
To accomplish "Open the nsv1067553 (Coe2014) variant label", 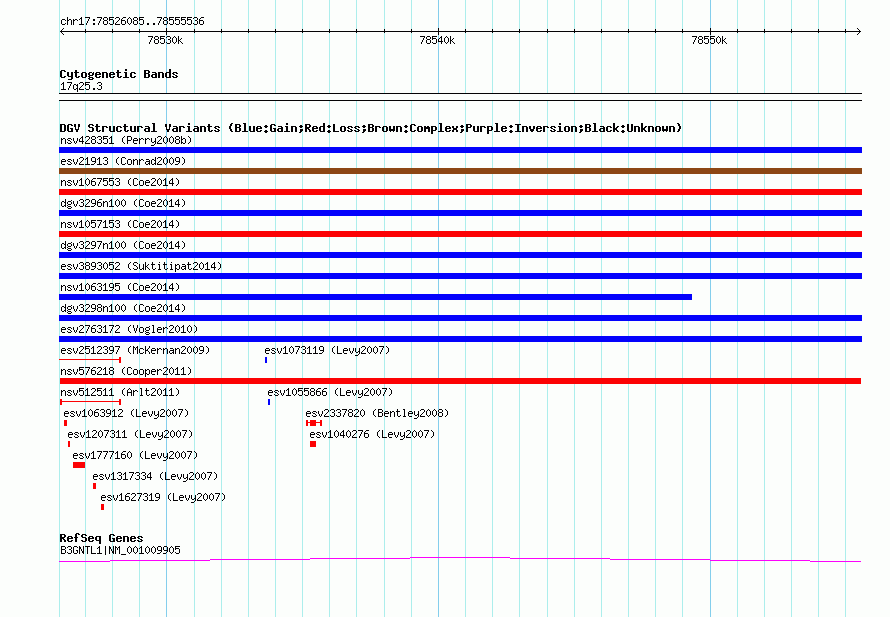I will (119, 182).
